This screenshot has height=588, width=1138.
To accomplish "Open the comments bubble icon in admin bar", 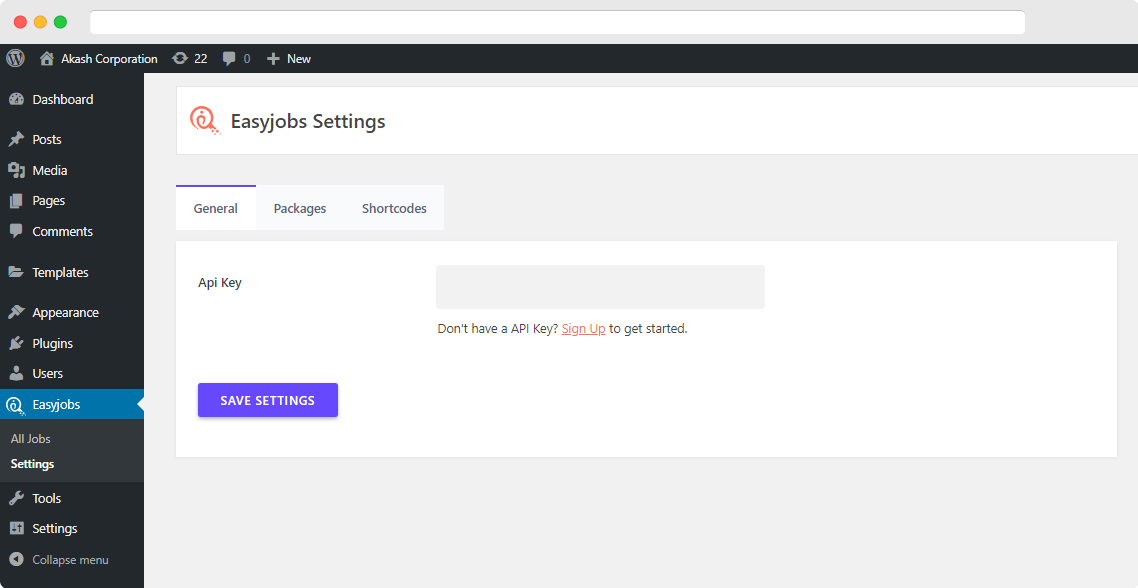I will pyautogui.click(x=229, y=59).
